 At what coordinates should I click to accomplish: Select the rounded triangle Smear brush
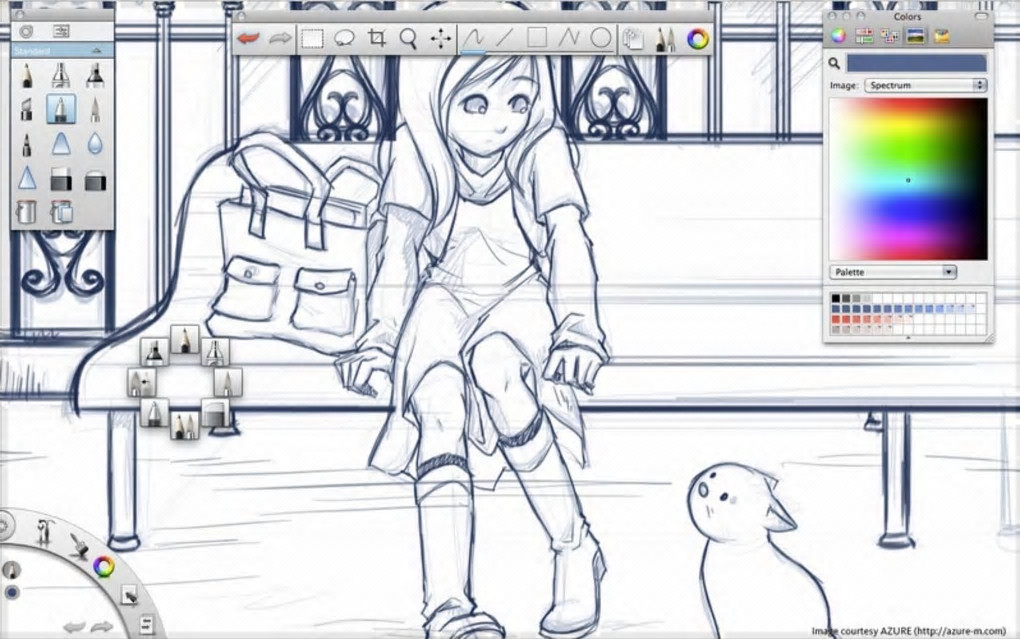(x=60, y=144)
